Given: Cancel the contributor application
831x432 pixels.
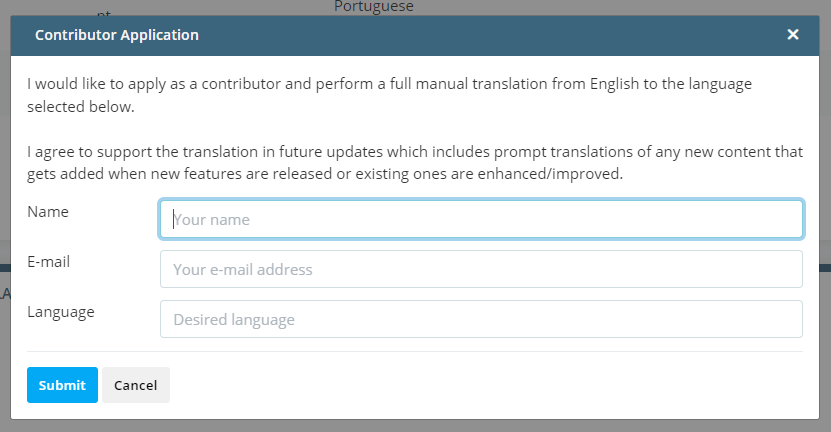Looking at the screenshot, I should 136,385.
